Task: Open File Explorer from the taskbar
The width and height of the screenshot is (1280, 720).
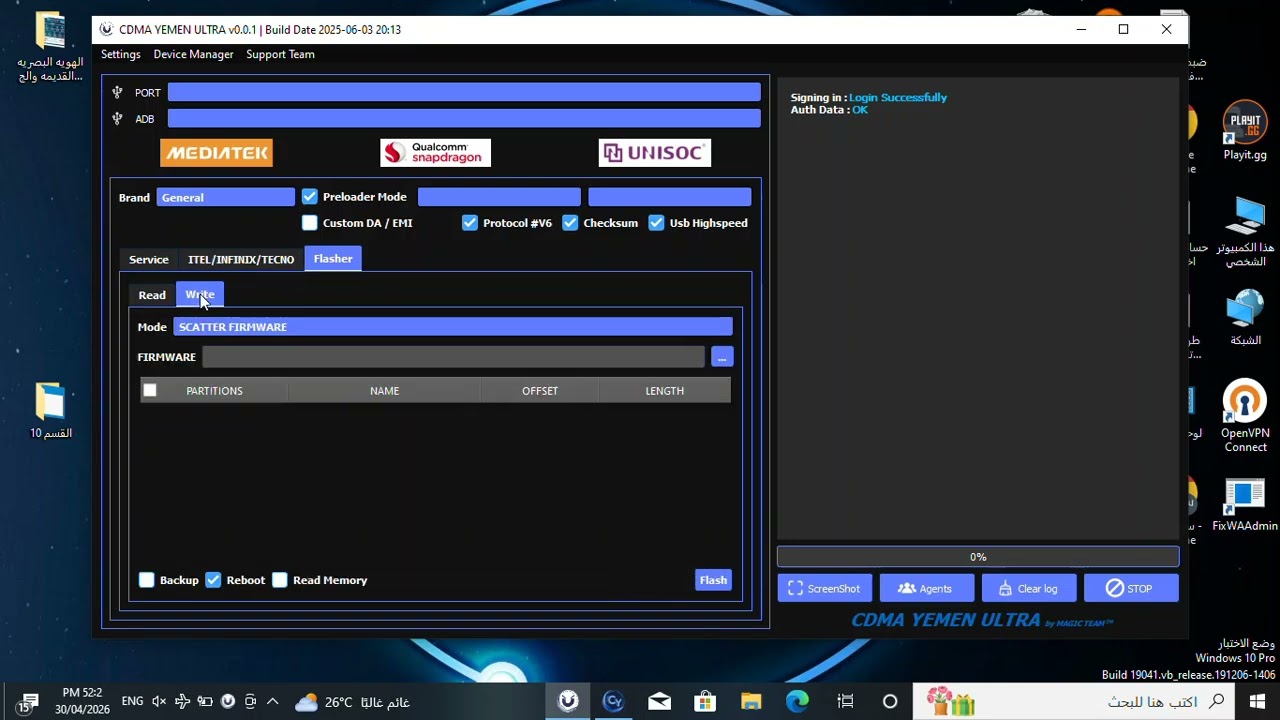Action: coord(751,702)
